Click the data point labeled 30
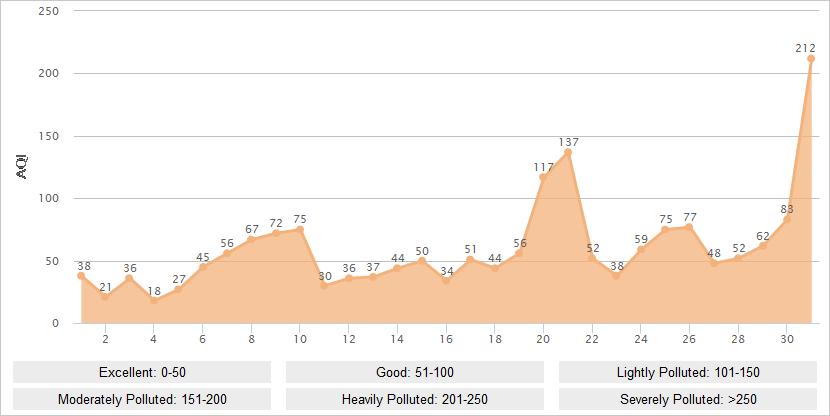 point(324,286)
